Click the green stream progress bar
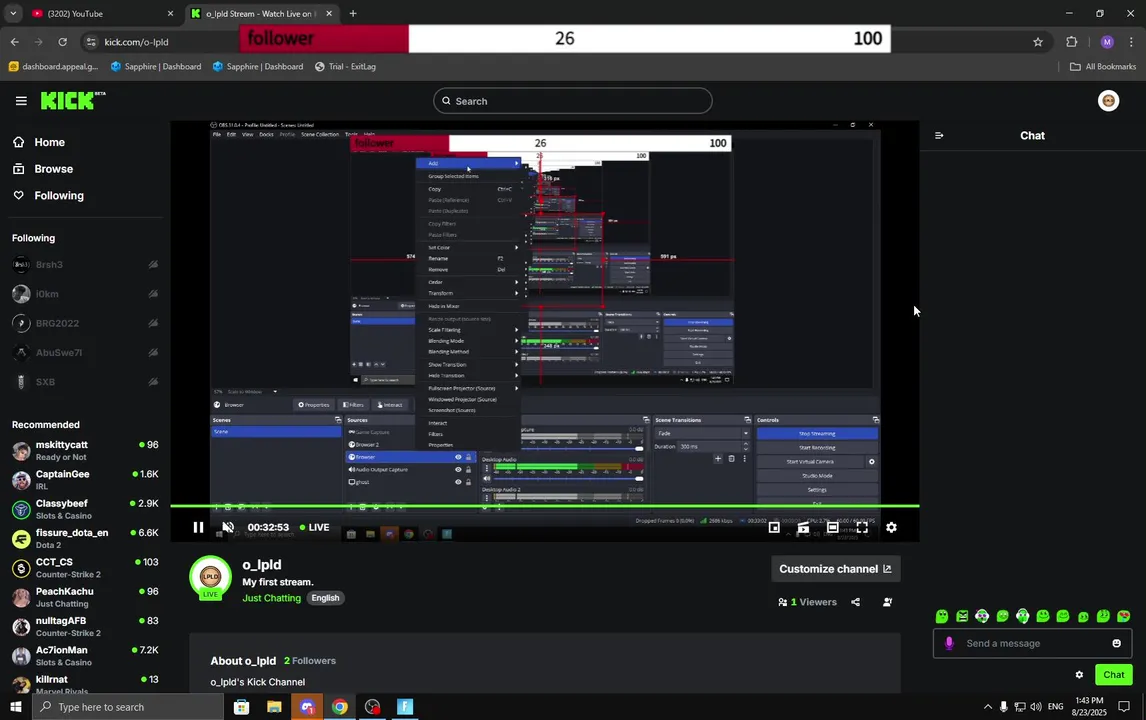Screen dimensions: 1146x720 coord(544,506)
